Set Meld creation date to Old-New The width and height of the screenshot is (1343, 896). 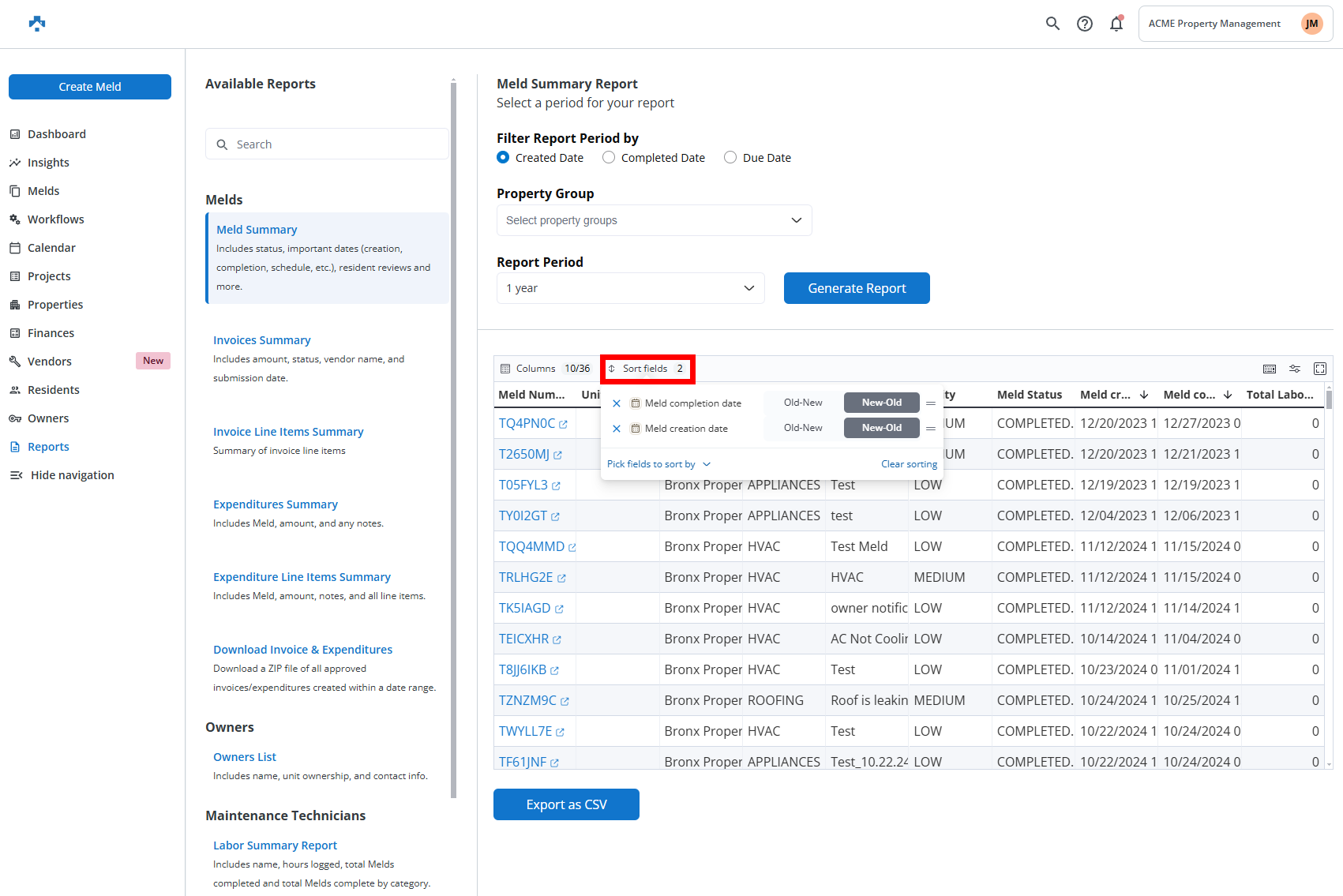point(802,428)
